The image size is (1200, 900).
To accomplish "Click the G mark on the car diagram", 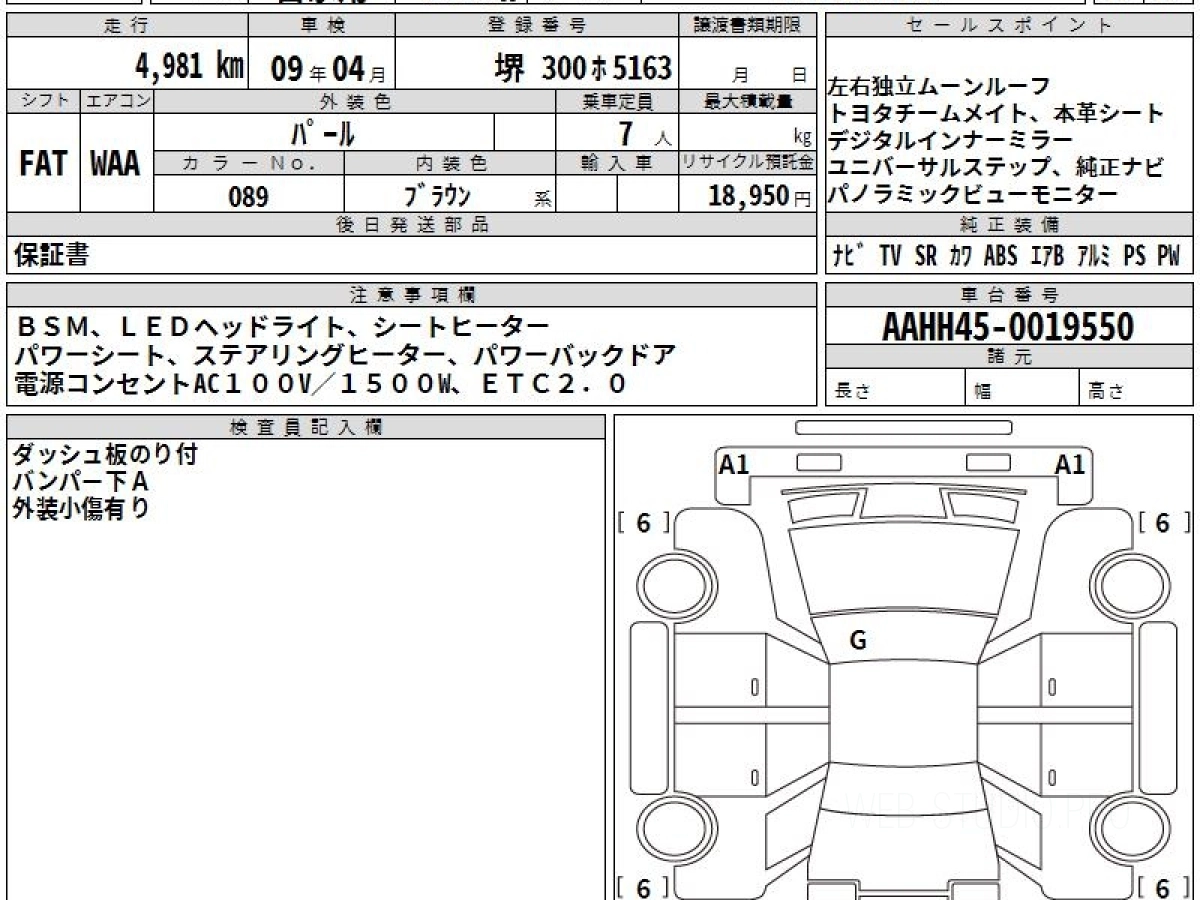I will click(857, 641).
